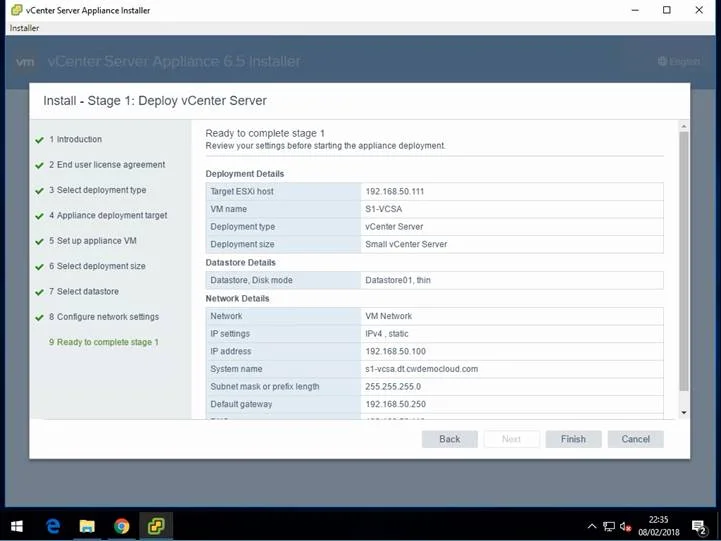The image size is (721, 541).
Task: Click the Target ESXi host value 192.168.50.111
Action: coord(395,192)
